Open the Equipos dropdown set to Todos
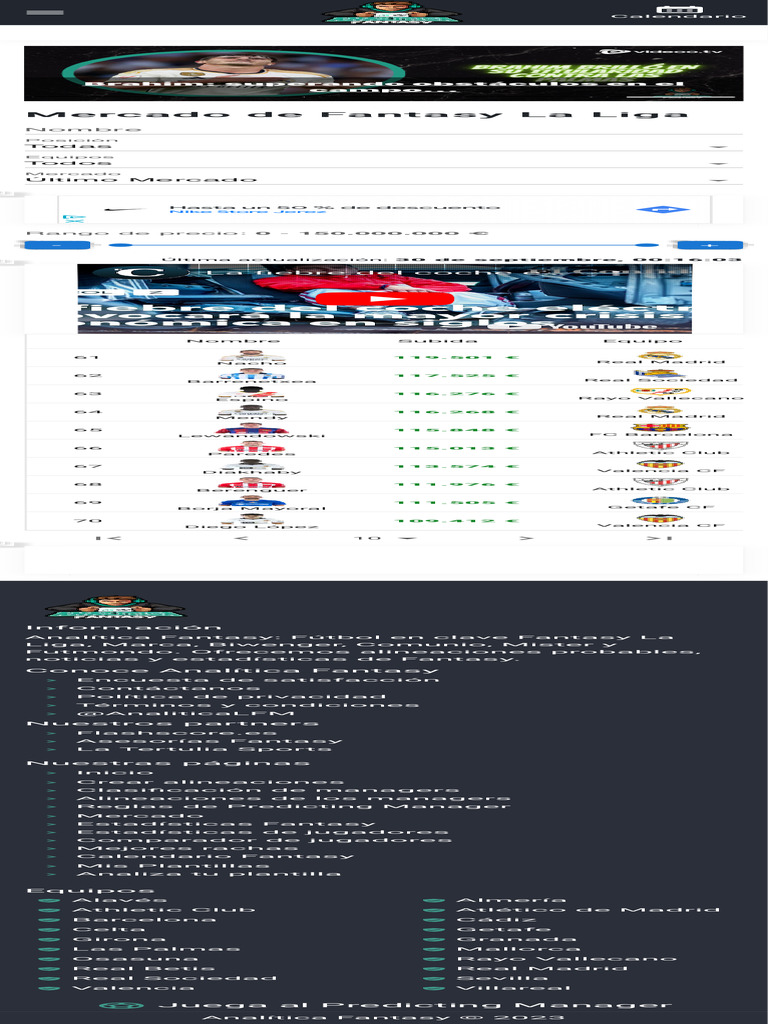 383,161
